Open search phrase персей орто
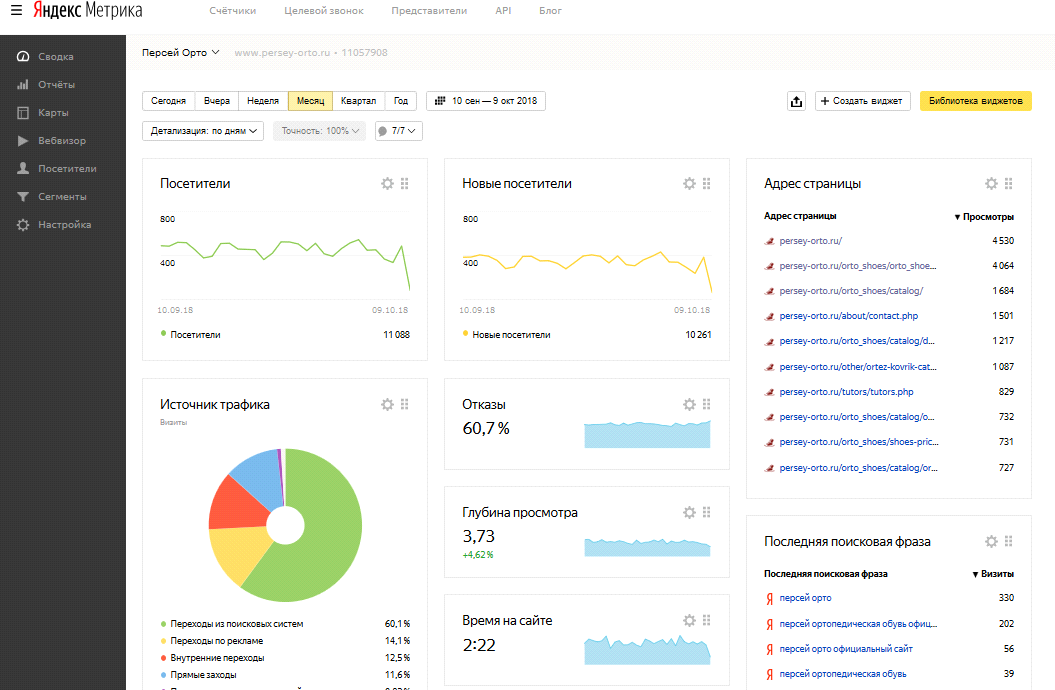Screen dimensions: 1055x690 click(x=805, y=598)
